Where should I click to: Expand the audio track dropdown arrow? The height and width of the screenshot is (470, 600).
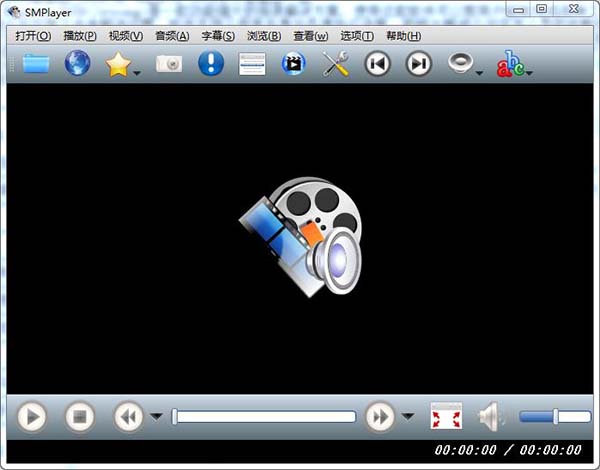coord(479,72)
